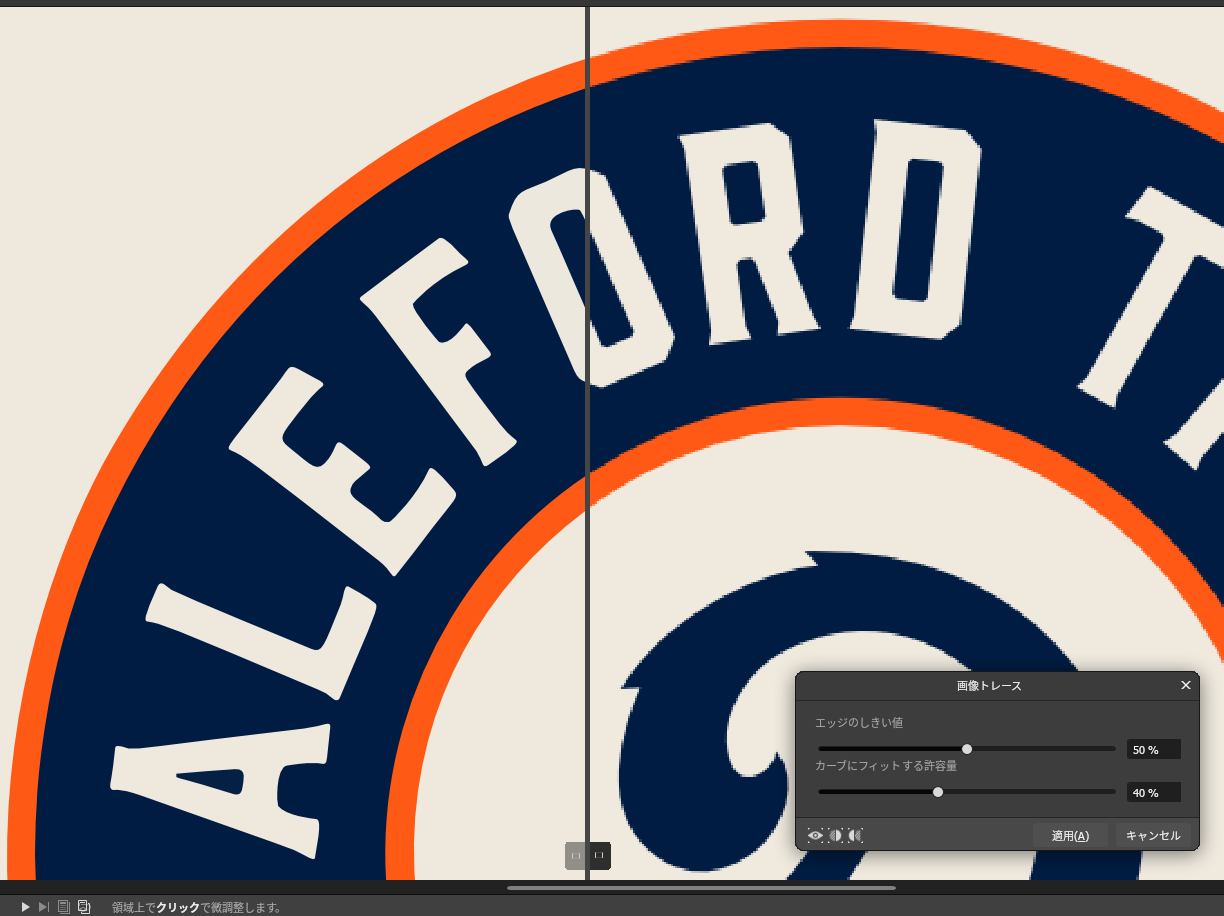Click the キャンセル button to cancel tracing
The height and width of the screenshot is (916, 1224).
pos(1153,835)
